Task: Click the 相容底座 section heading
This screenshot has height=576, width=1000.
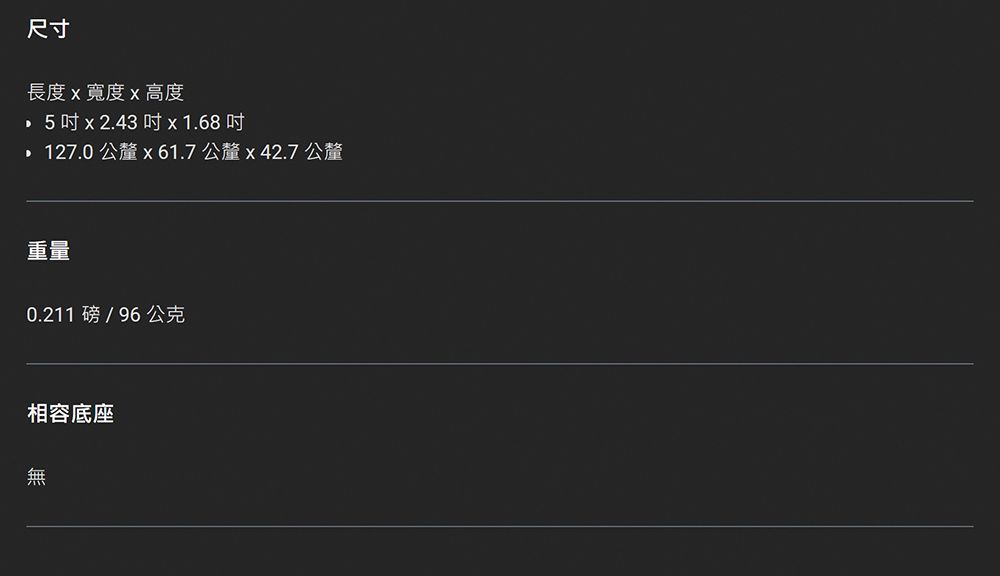Action: (70, 413)
